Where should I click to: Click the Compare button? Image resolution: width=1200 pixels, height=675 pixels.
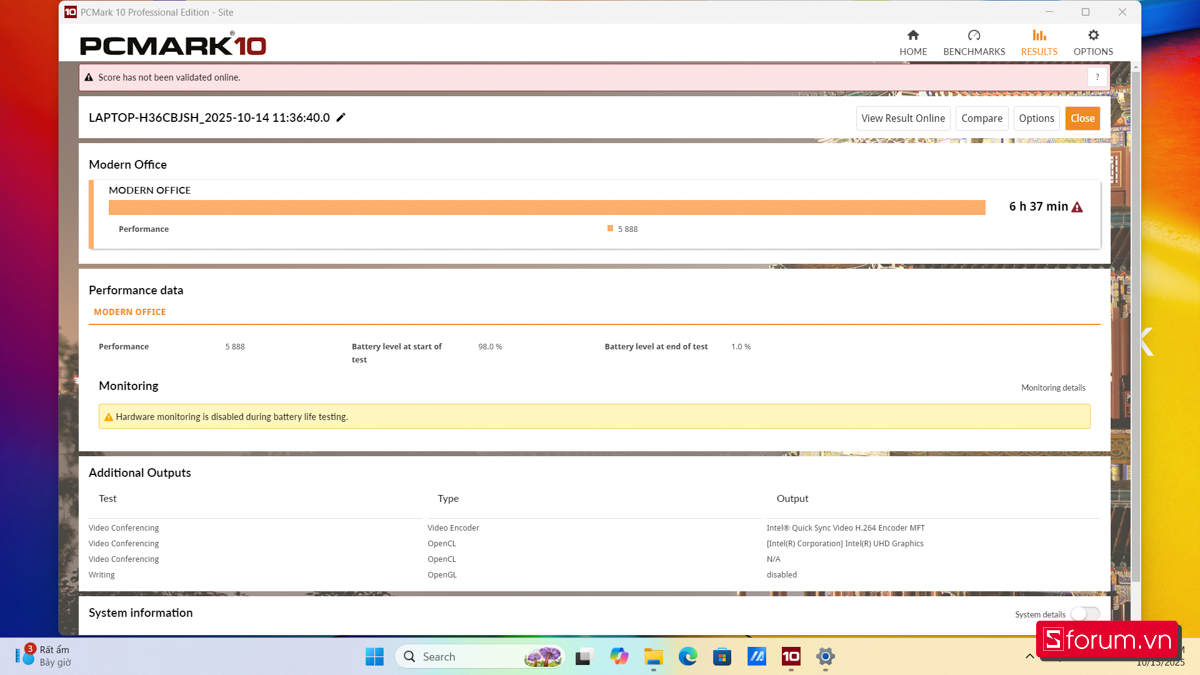982,118
